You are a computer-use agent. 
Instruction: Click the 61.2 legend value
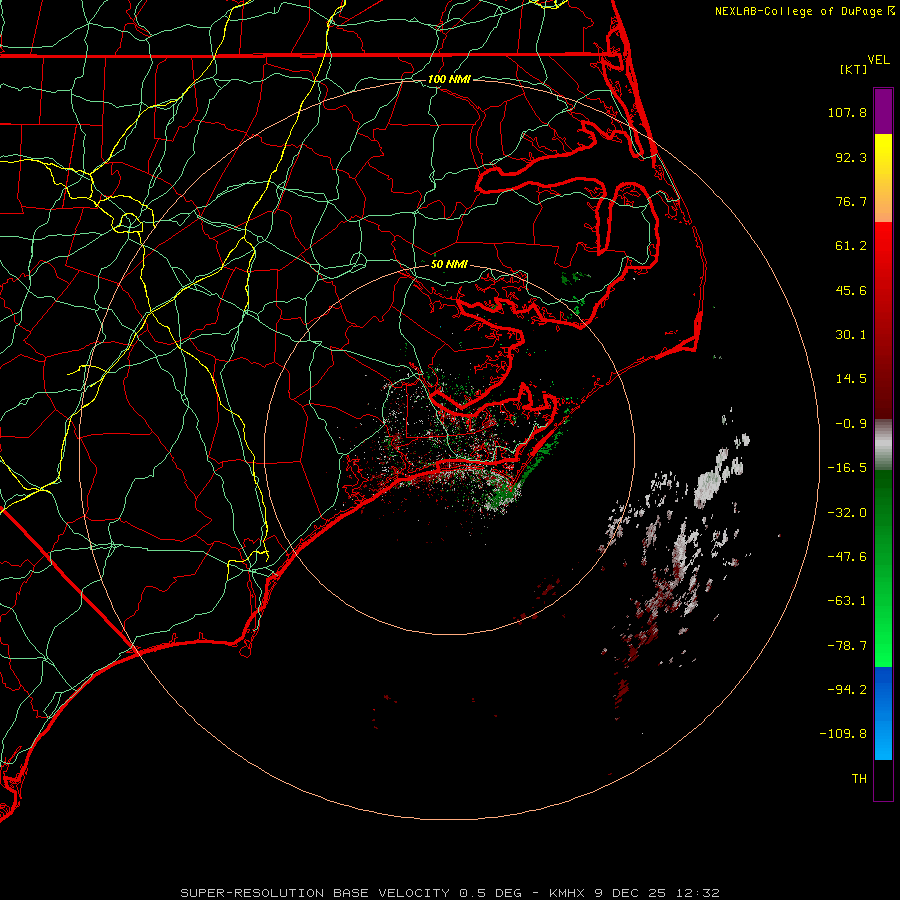pyautogui.click(x=851, y=246)
